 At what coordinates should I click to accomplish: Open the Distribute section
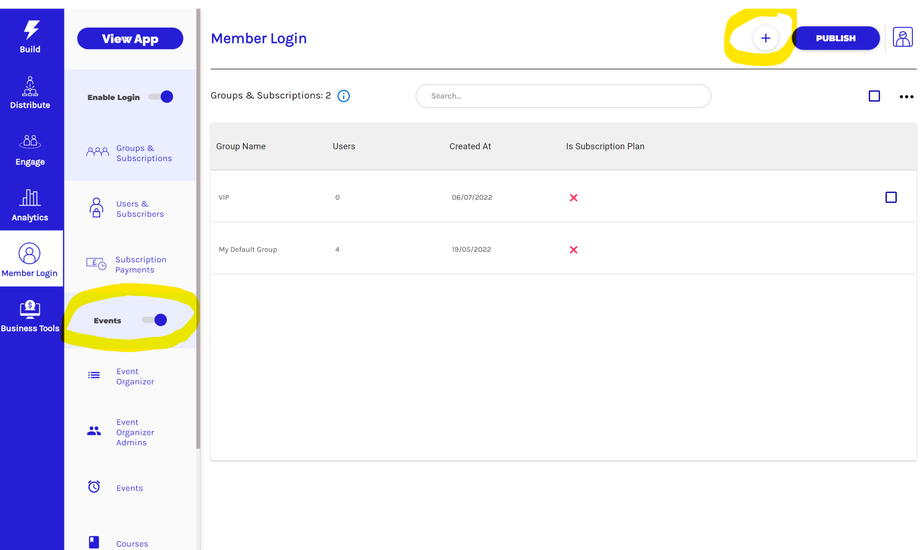pos(31,89)
